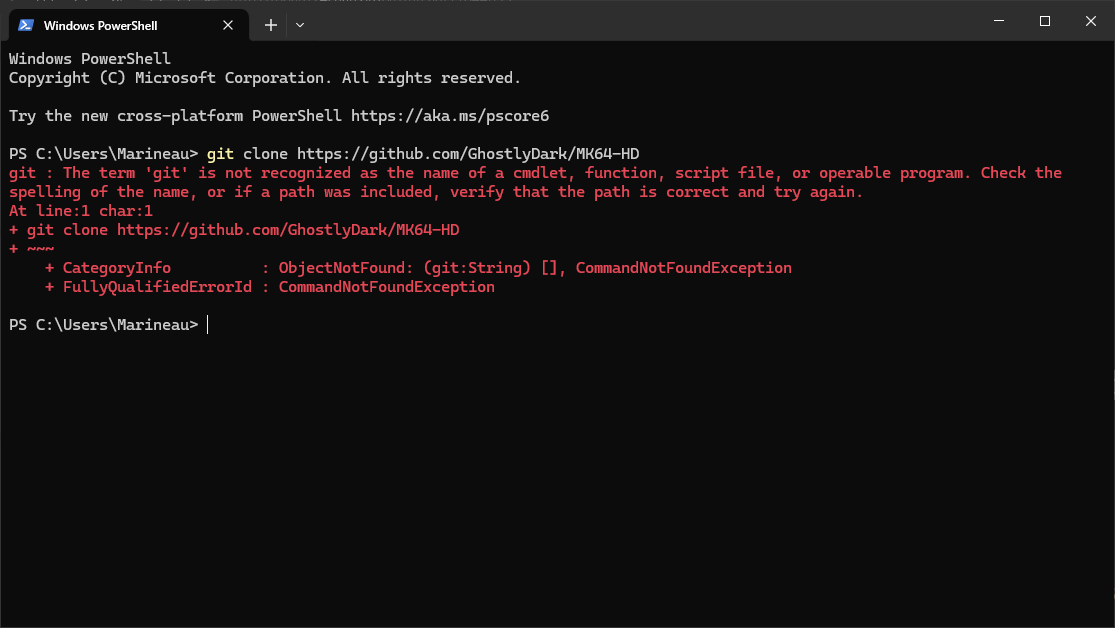The width and height of the screenshot is (1115, 628).
Task: Click the https://aka.ms/pscore6 link
Action: coord(450,116)
